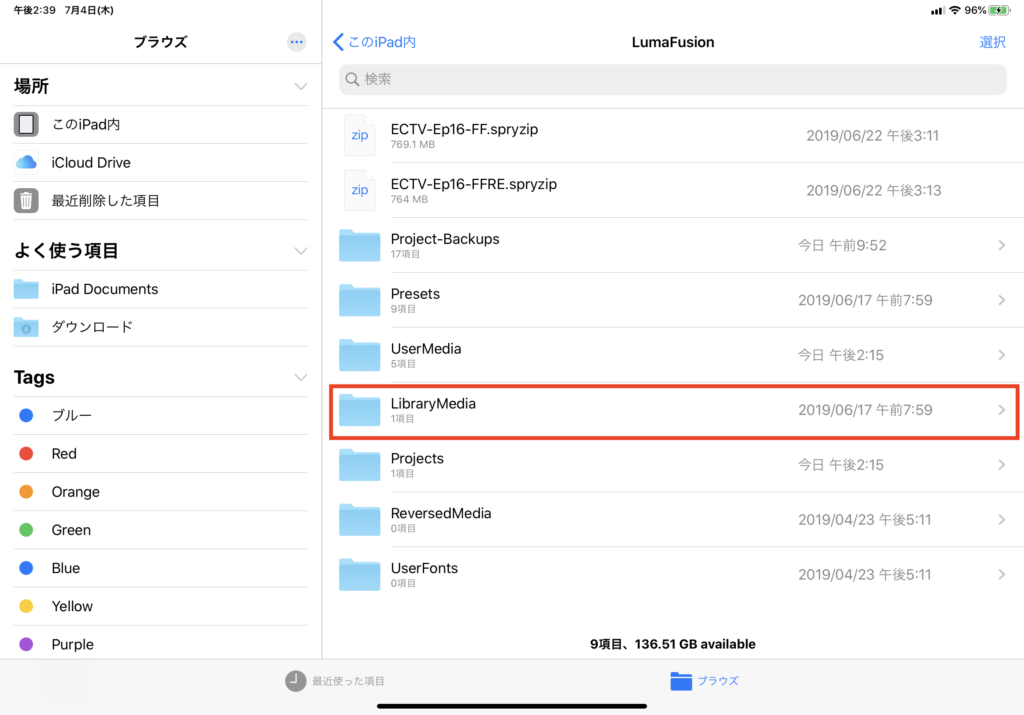Viewport: 1024px width, 715px height.
Task: Select the Yellow tag dot
Action: (x=26, y=606)
